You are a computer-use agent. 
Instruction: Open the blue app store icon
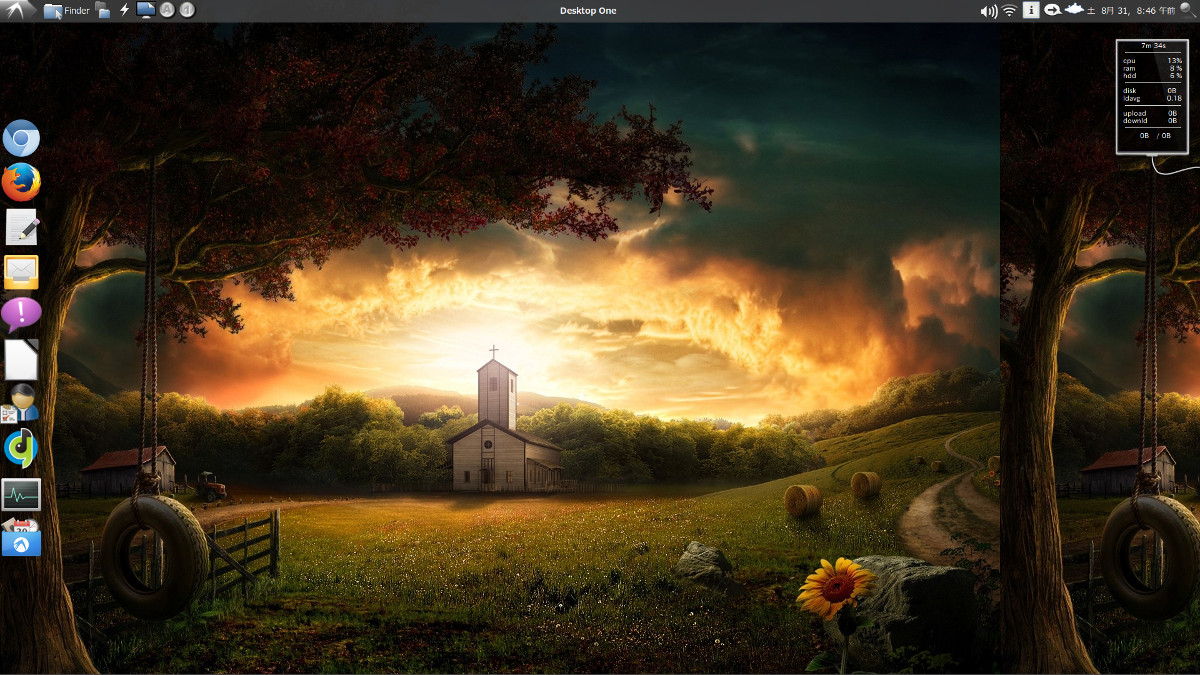pos(21,538)
